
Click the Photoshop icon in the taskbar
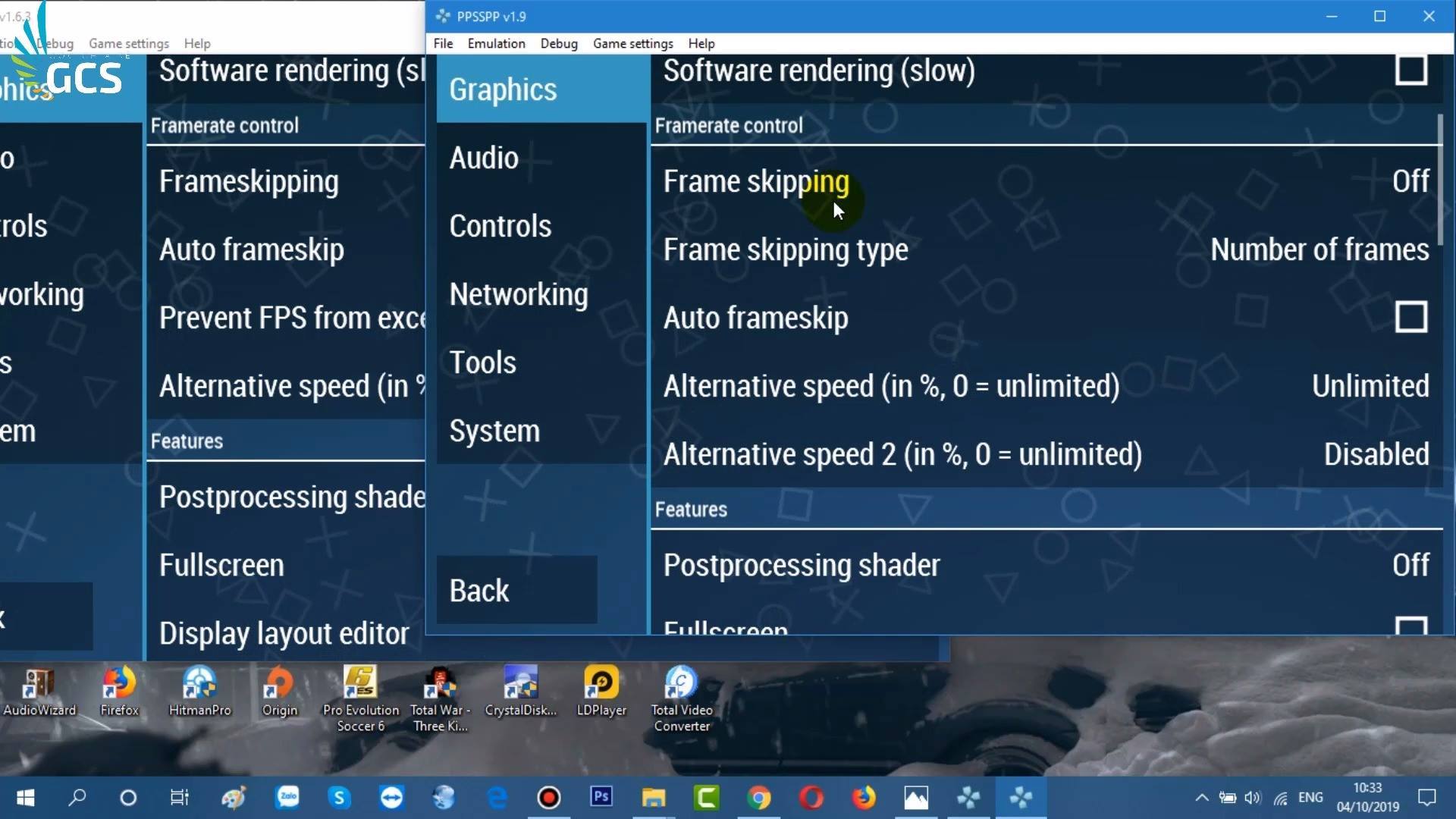(x=601, y=797)
